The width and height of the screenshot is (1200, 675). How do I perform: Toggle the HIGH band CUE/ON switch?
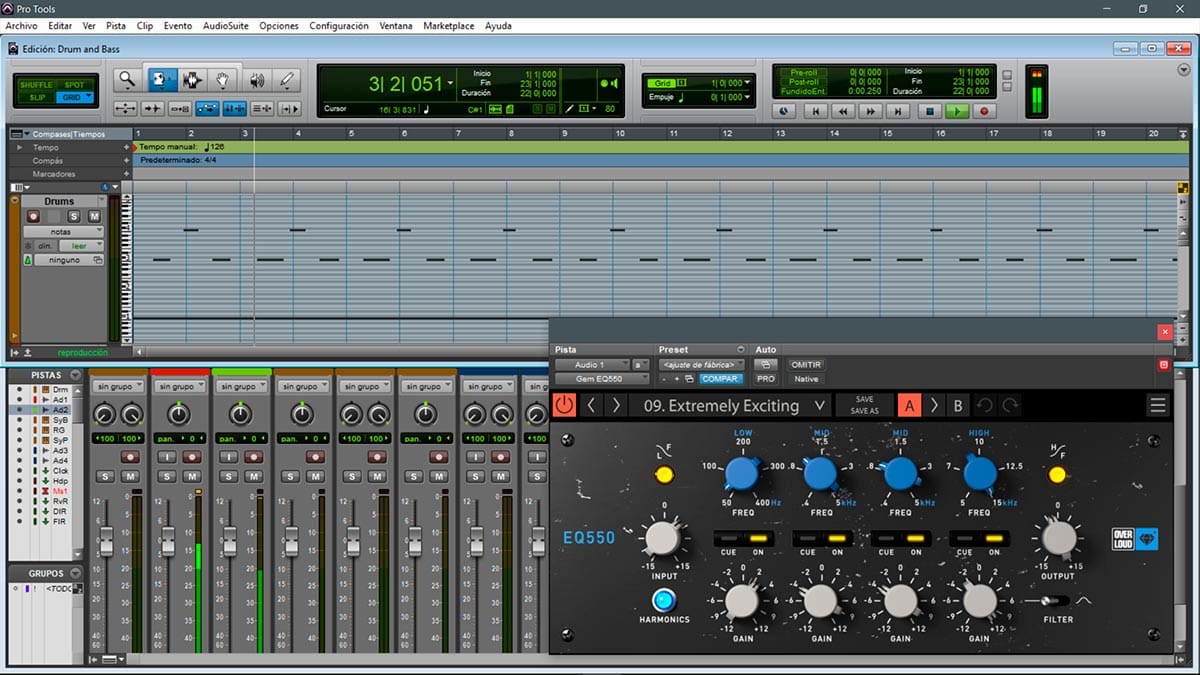pyautogui.click(x=979, y=539)
